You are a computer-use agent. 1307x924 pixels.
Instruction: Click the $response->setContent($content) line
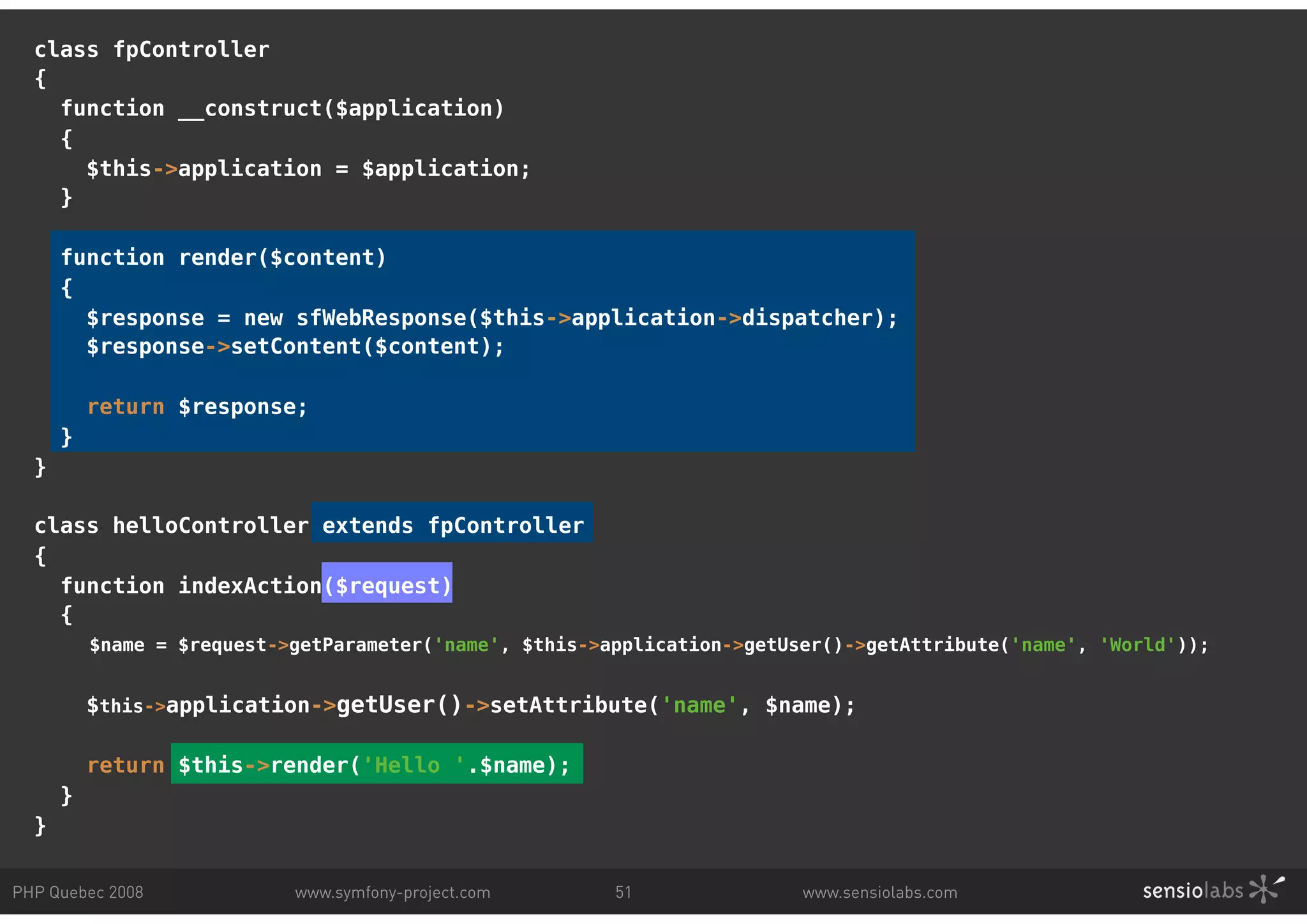point(295,346)
